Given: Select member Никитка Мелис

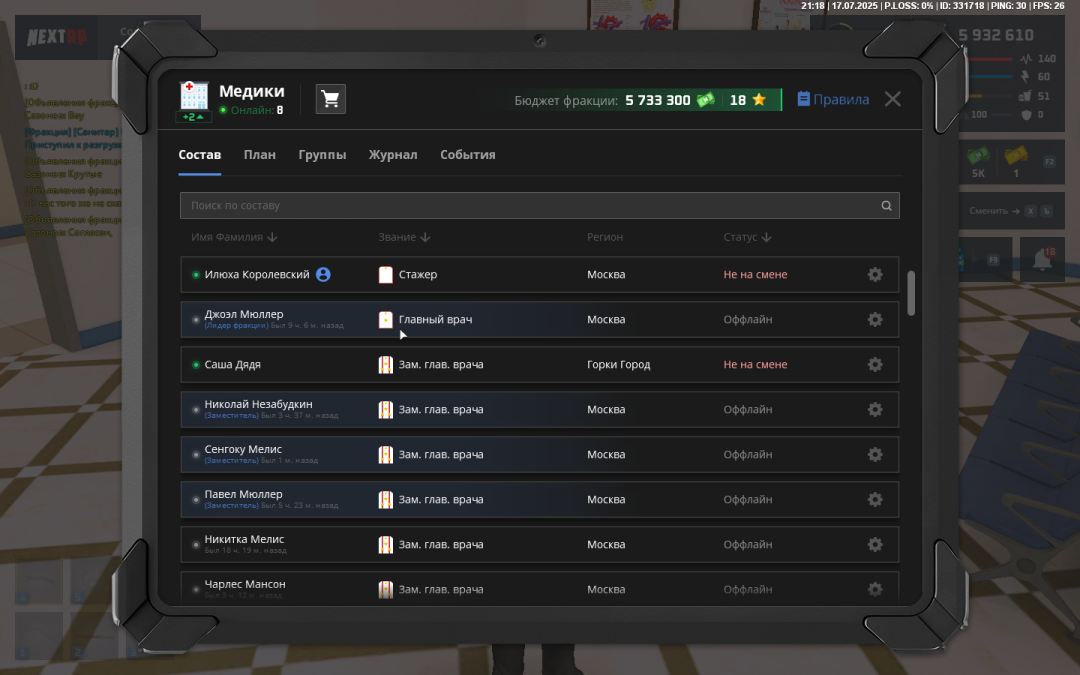Looking at the screenshot, I should pyautogui.click(x=245, y=539).
